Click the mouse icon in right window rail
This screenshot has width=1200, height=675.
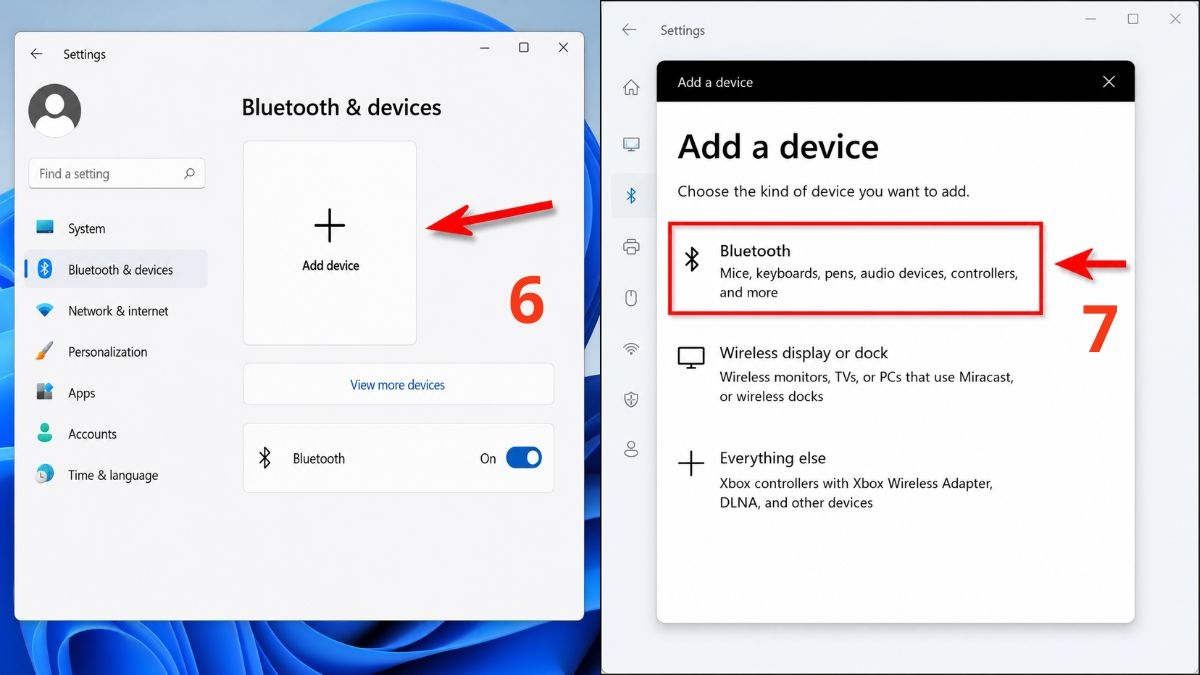[631, 298]
